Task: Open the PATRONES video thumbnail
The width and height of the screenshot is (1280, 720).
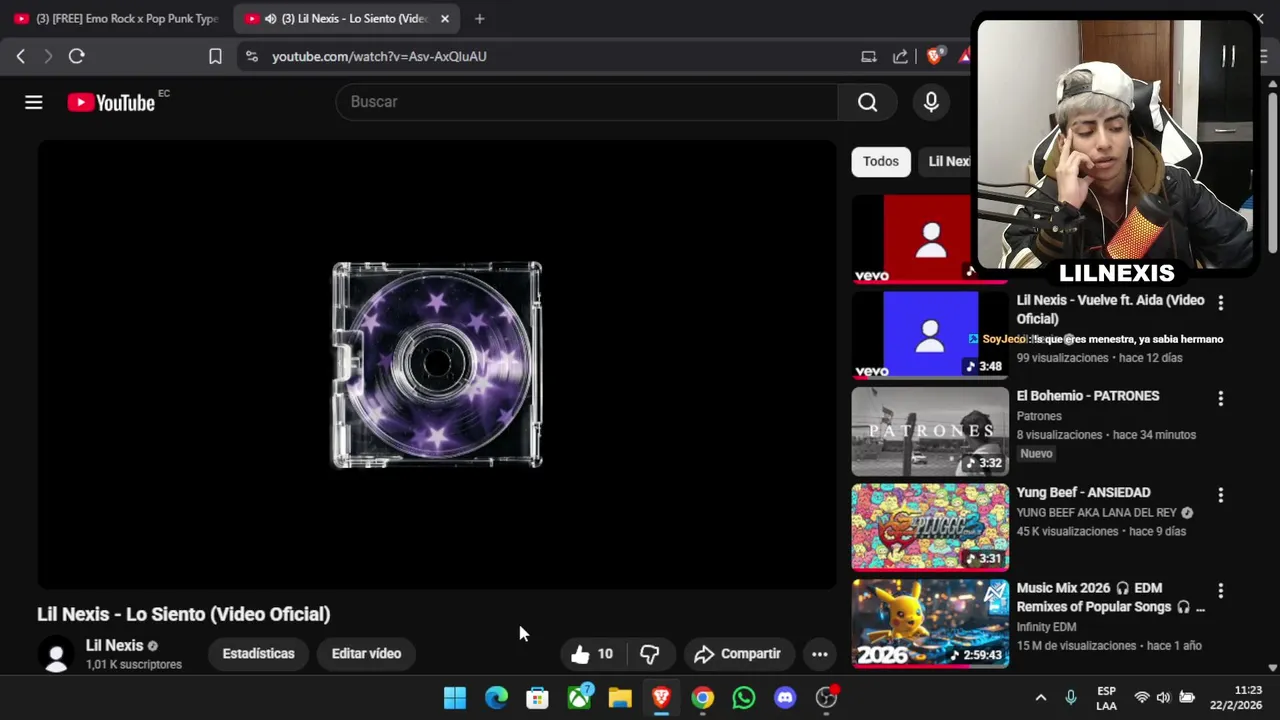Action: (x=930, y=431)
